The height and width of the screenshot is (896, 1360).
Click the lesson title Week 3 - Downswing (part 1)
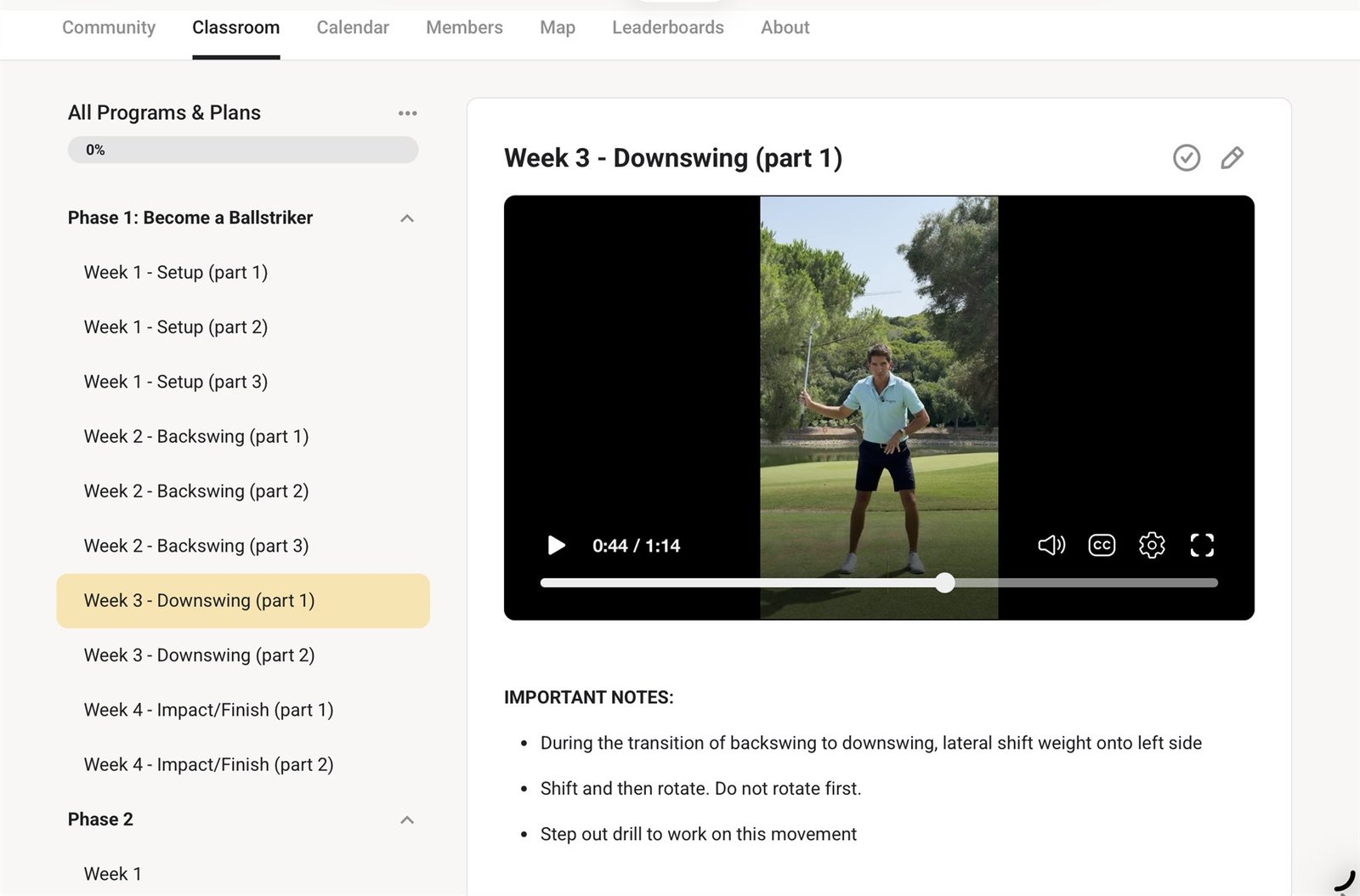click(x=673, y=158)
